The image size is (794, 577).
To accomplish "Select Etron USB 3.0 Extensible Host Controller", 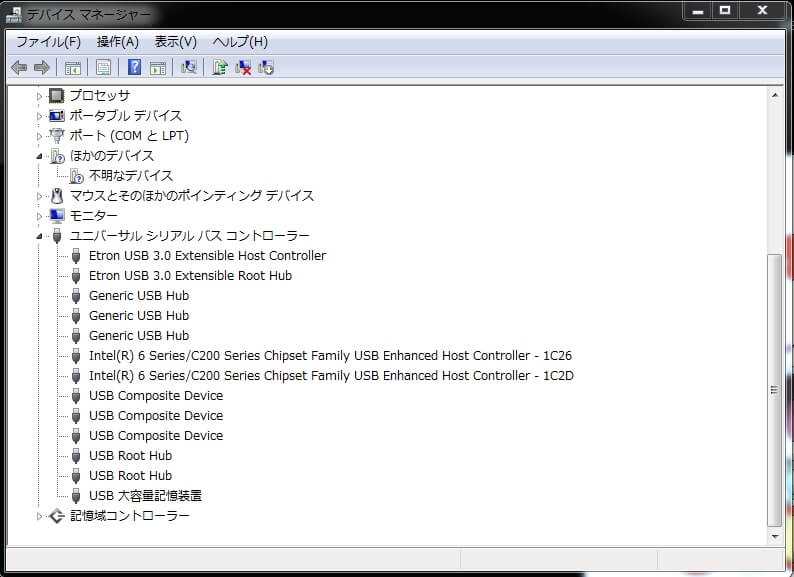I will [x=207, y=256].
